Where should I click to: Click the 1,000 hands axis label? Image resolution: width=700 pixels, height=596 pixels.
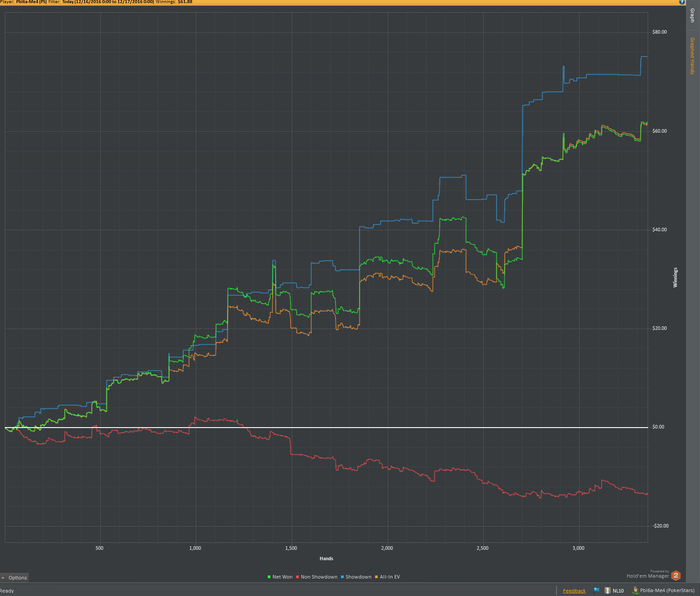point(195,548)
